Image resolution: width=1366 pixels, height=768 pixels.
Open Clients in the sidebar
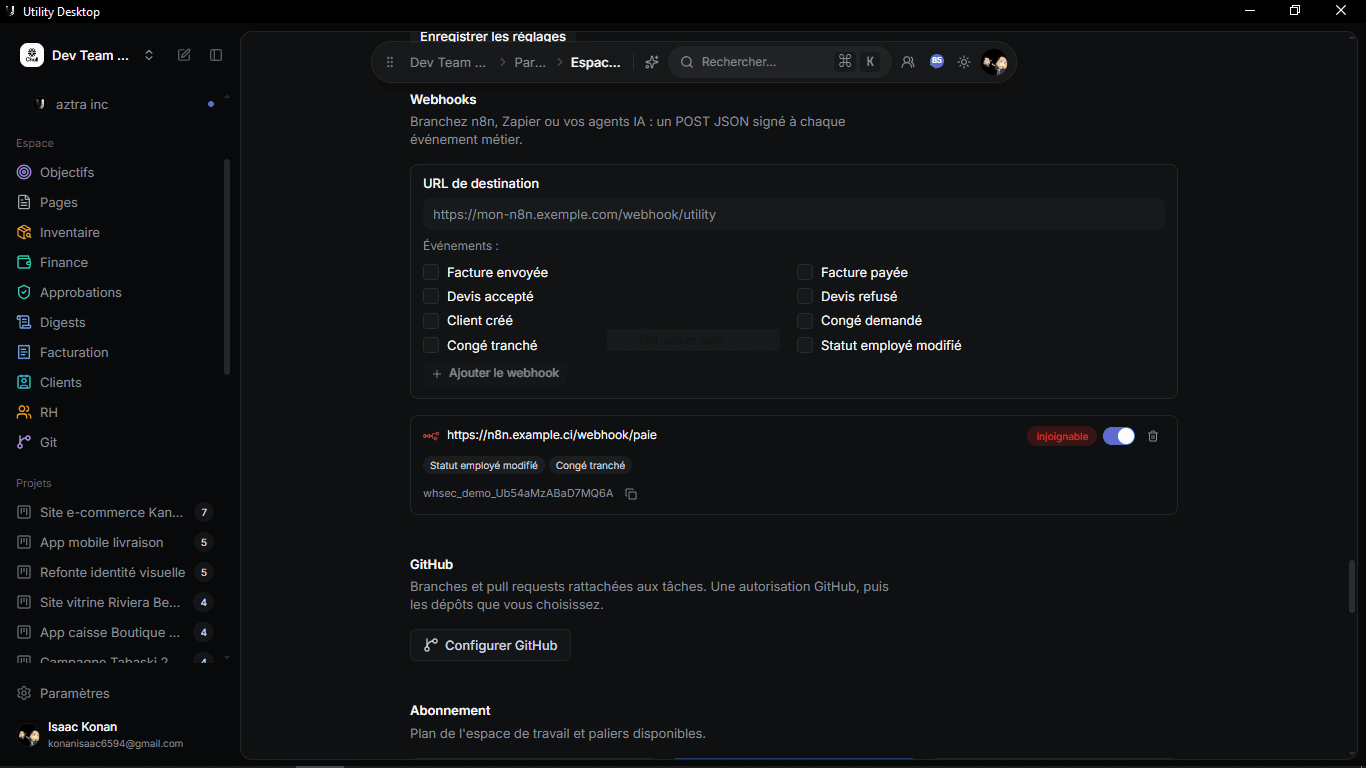coord(61,382)
